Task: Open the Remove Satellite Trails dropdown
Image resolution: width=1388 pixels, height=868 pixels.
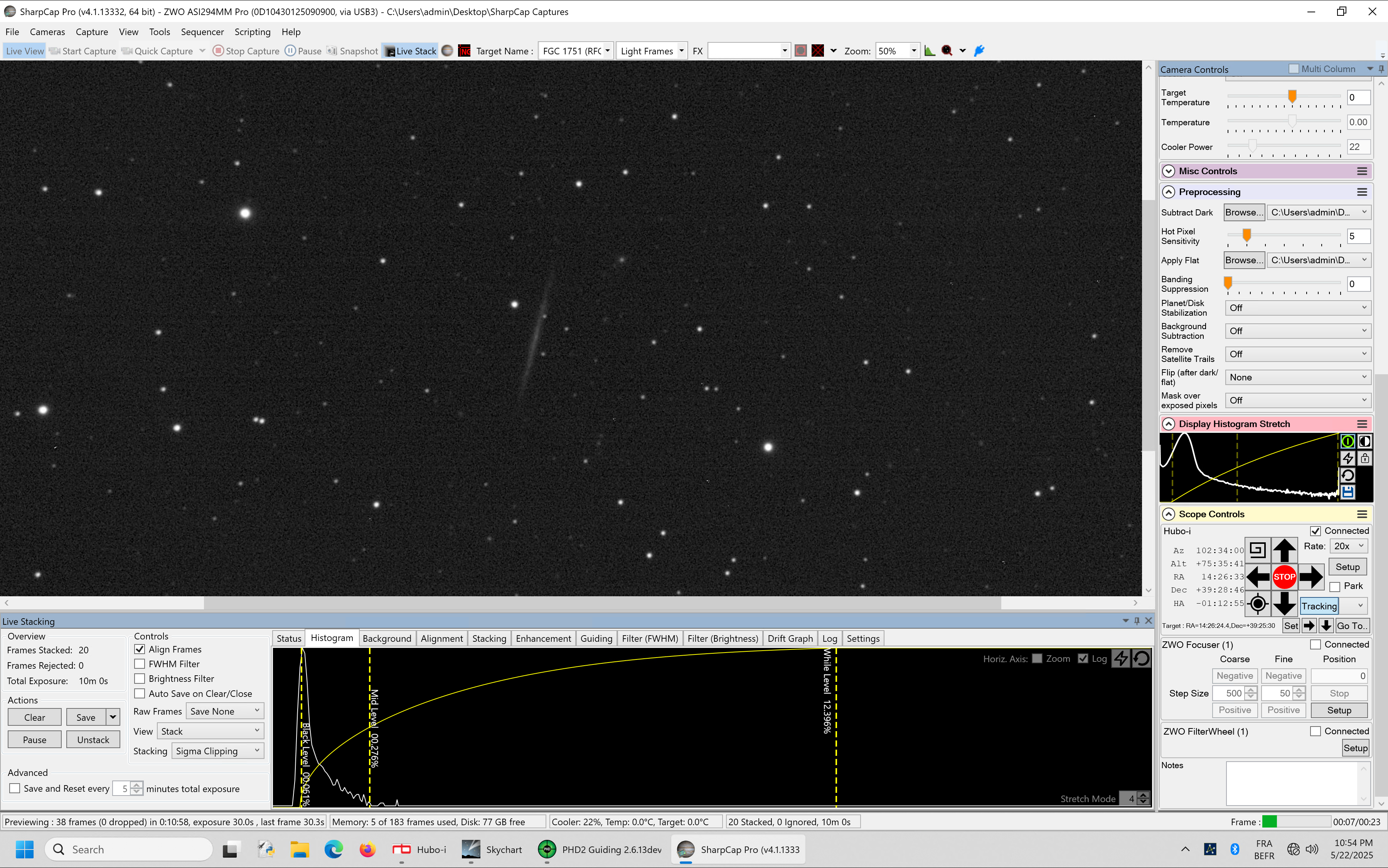Action: tap(1298, 354)
